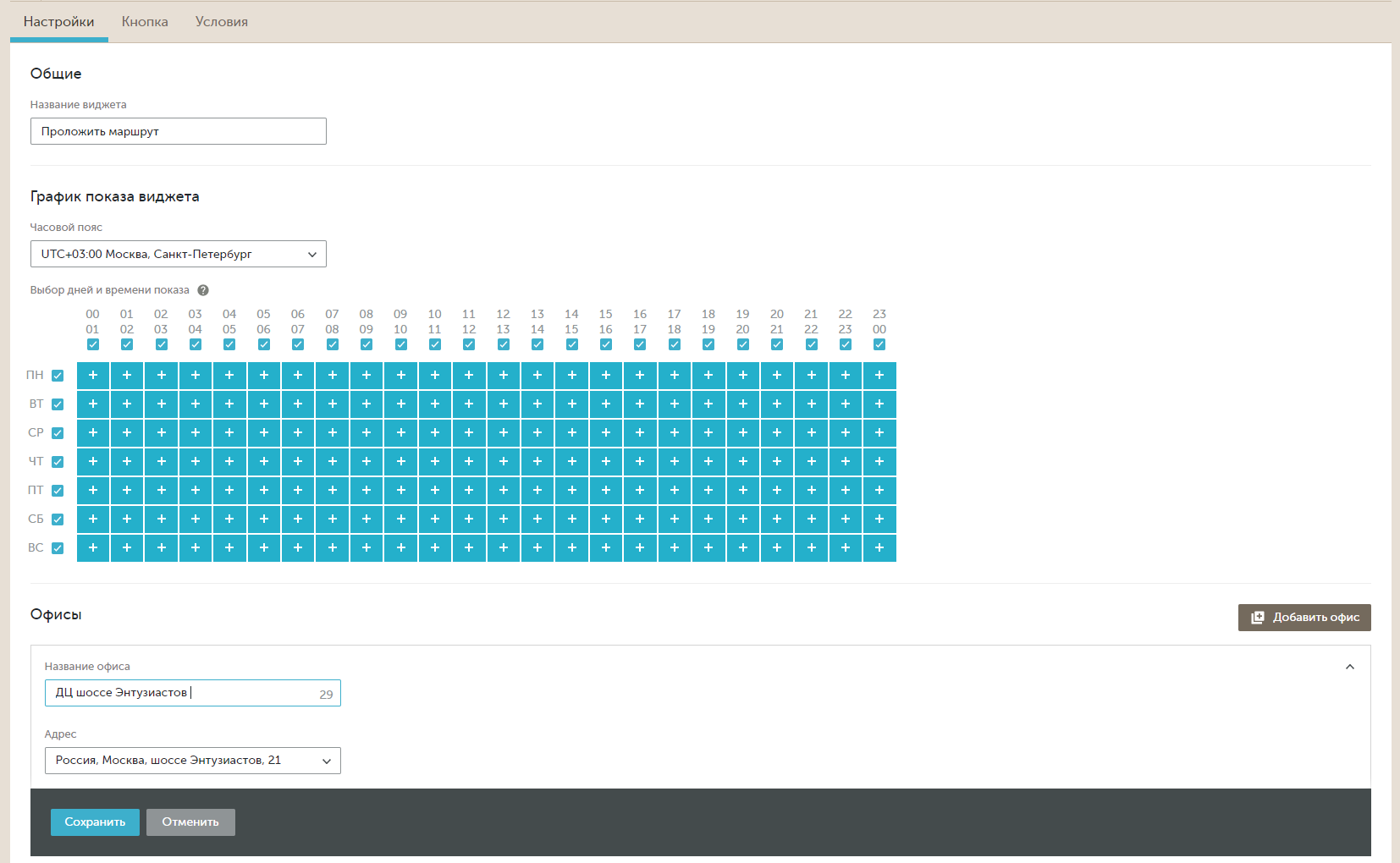Toggle Sunday 15-16 schedule cell

(606, 548)
